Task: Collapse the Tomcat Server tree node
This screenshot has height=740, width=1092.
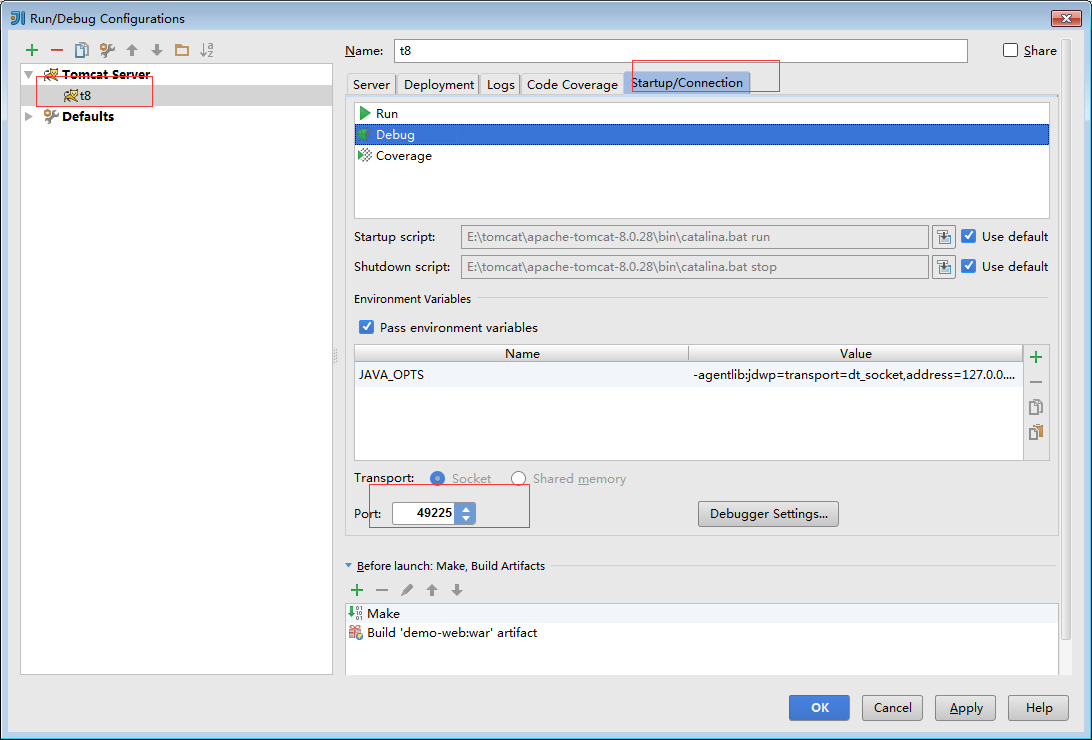Action: 29,74
